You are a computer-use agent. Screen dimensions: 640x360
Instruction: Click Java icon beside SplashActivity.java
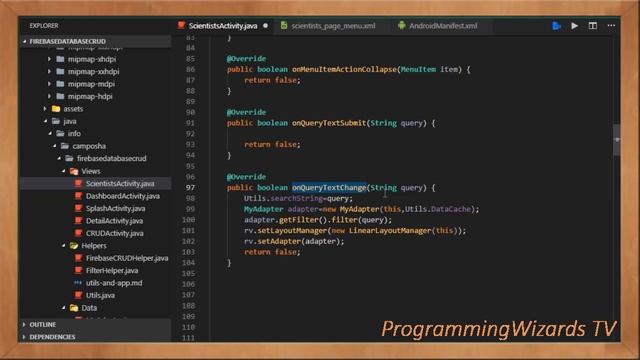(78, 209)
